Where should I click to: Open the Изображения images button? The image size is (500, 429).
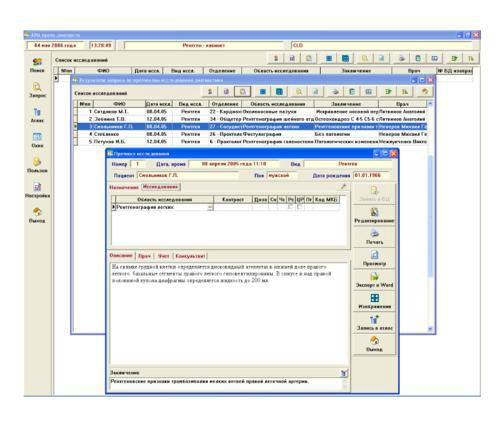[x=374, y=301]
